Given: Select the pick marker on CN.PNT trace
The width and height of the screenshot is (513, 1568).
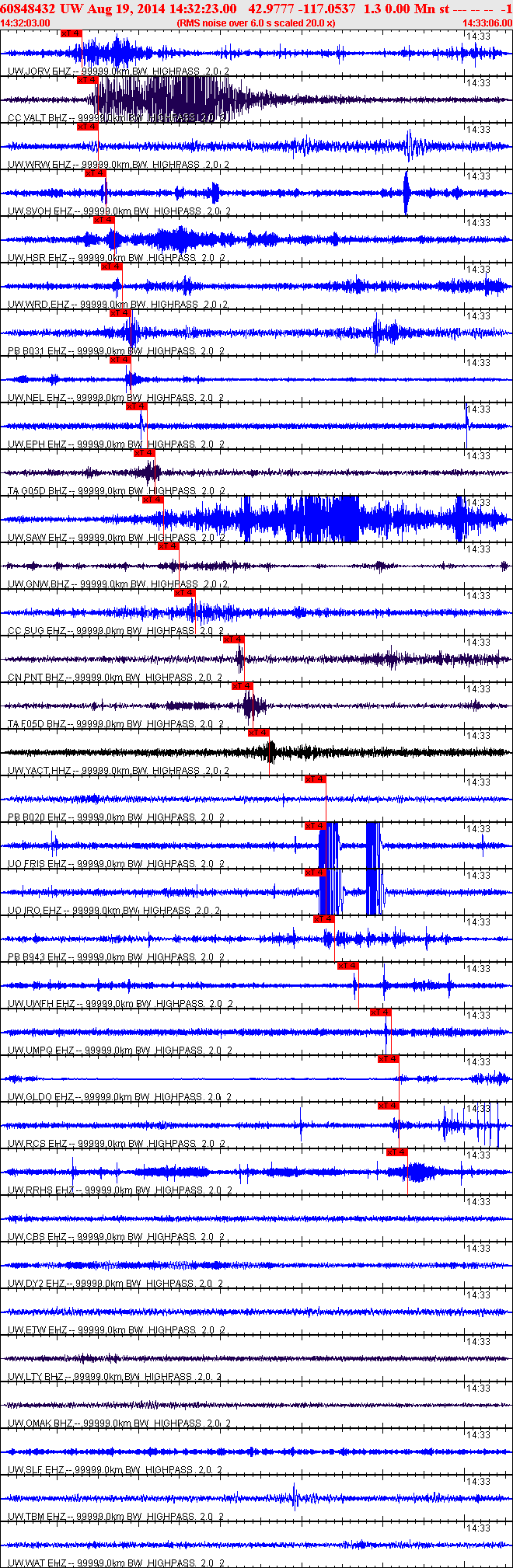Looking at the screenshot, I should click(x=234, y=639).
